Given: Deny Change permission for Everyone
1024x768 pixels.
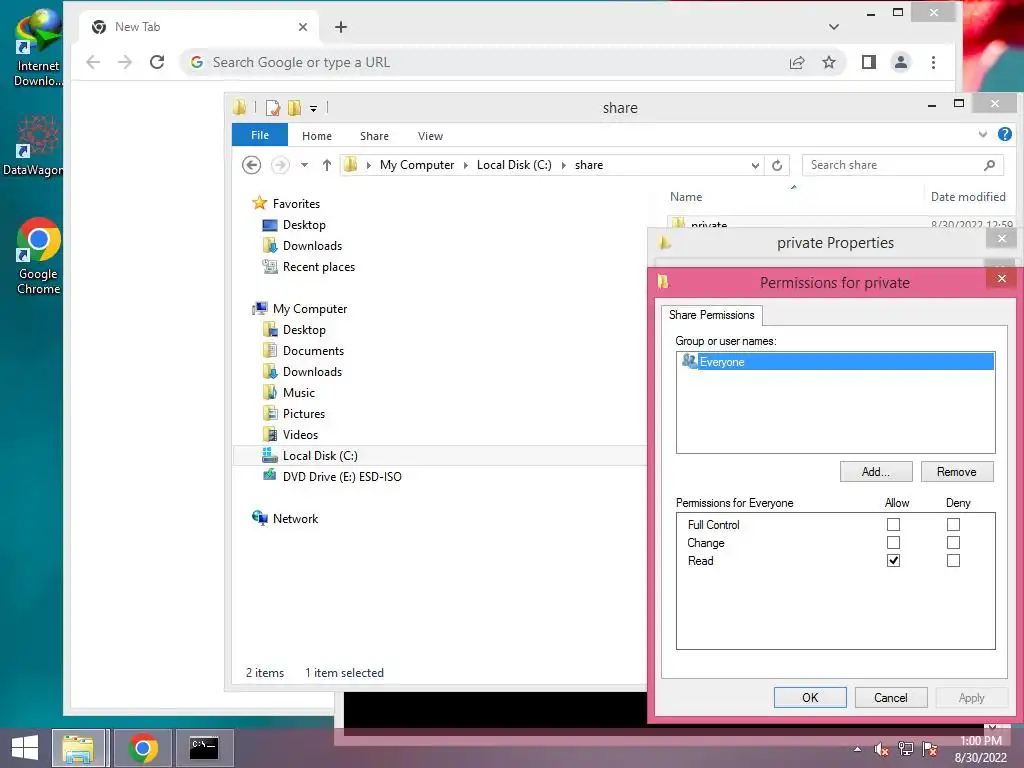Looking at the screenshot, I should coord(953,543).
